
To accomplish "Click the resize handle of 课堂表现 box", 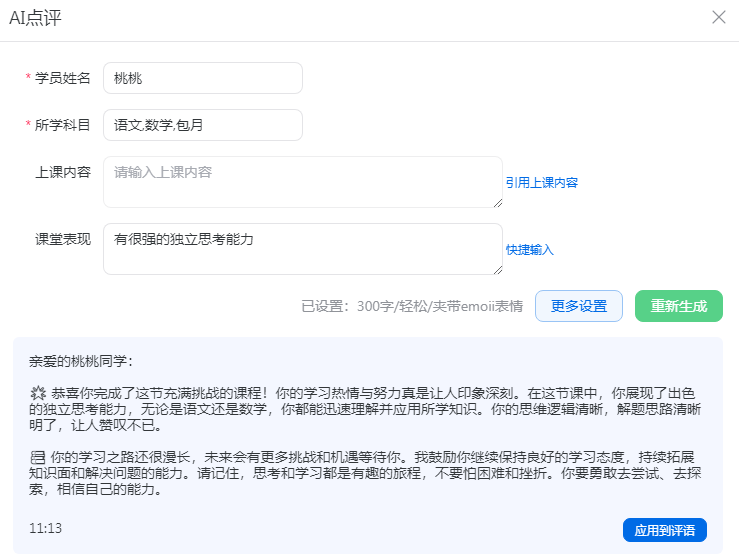I will (x=497, y=269).
